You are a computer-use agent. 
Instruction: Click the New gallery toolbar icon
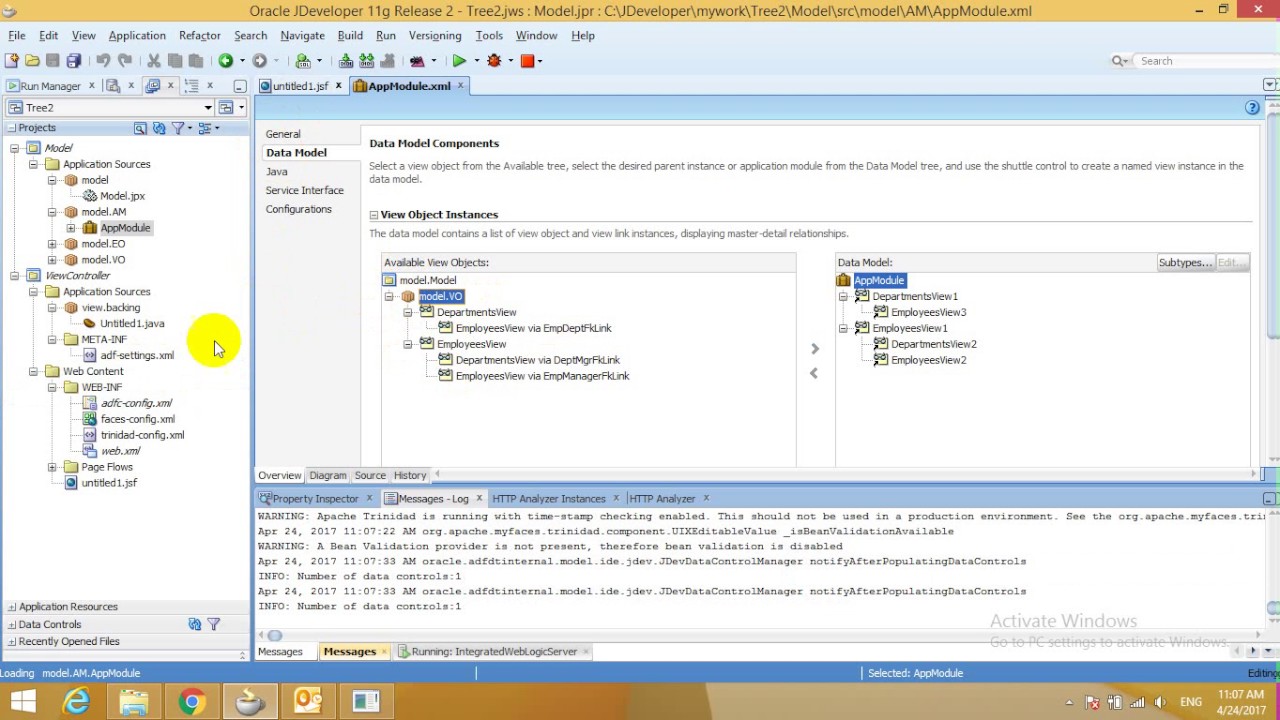point(12,61)
